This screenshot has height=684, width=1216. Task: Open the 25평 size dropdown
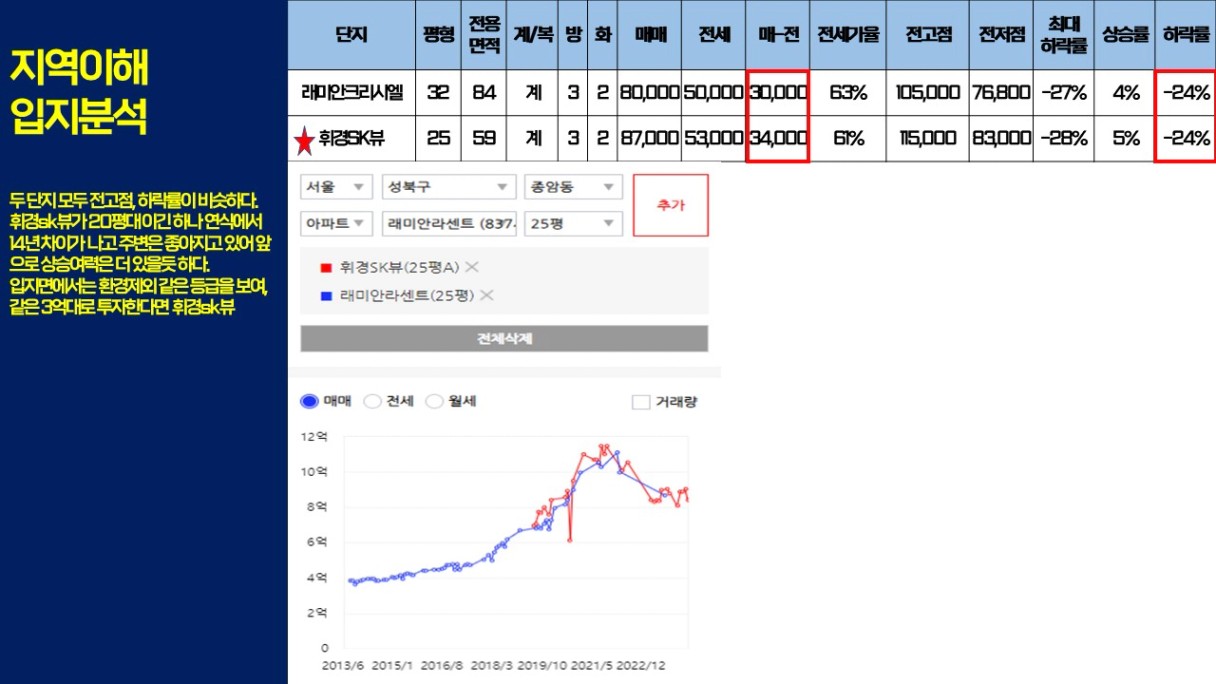click(572, 223)
